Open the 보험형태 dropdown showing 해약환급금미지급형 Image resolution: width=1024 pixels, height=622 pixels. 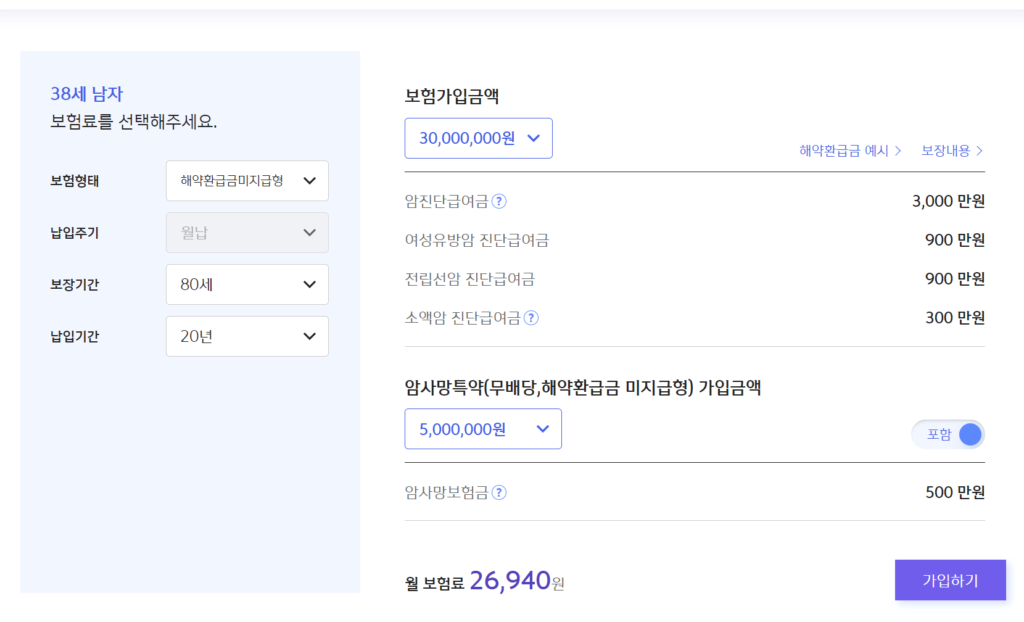tap(247, 181)
